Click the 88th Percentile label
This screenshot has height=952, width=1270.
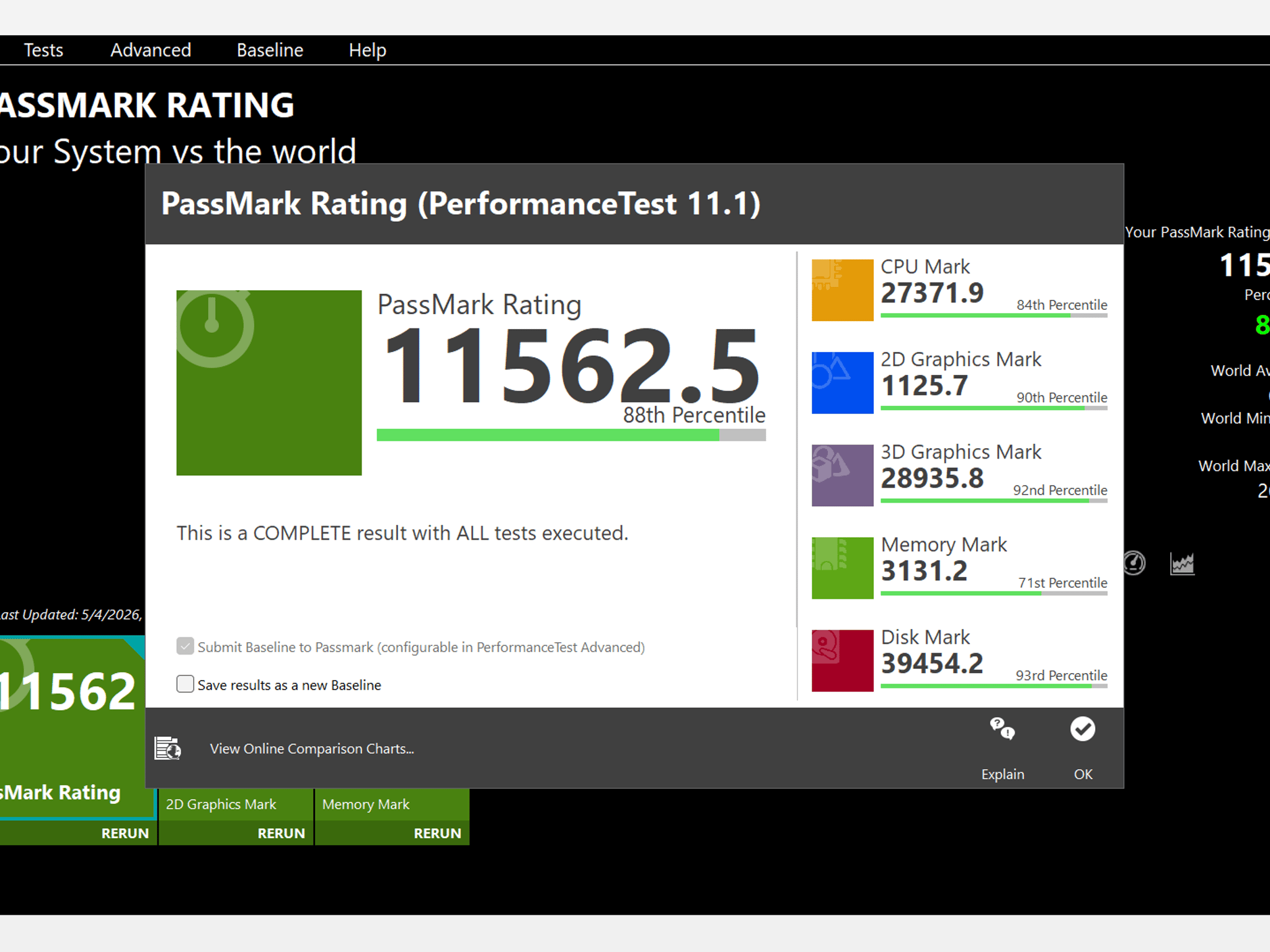click(694, 415)
